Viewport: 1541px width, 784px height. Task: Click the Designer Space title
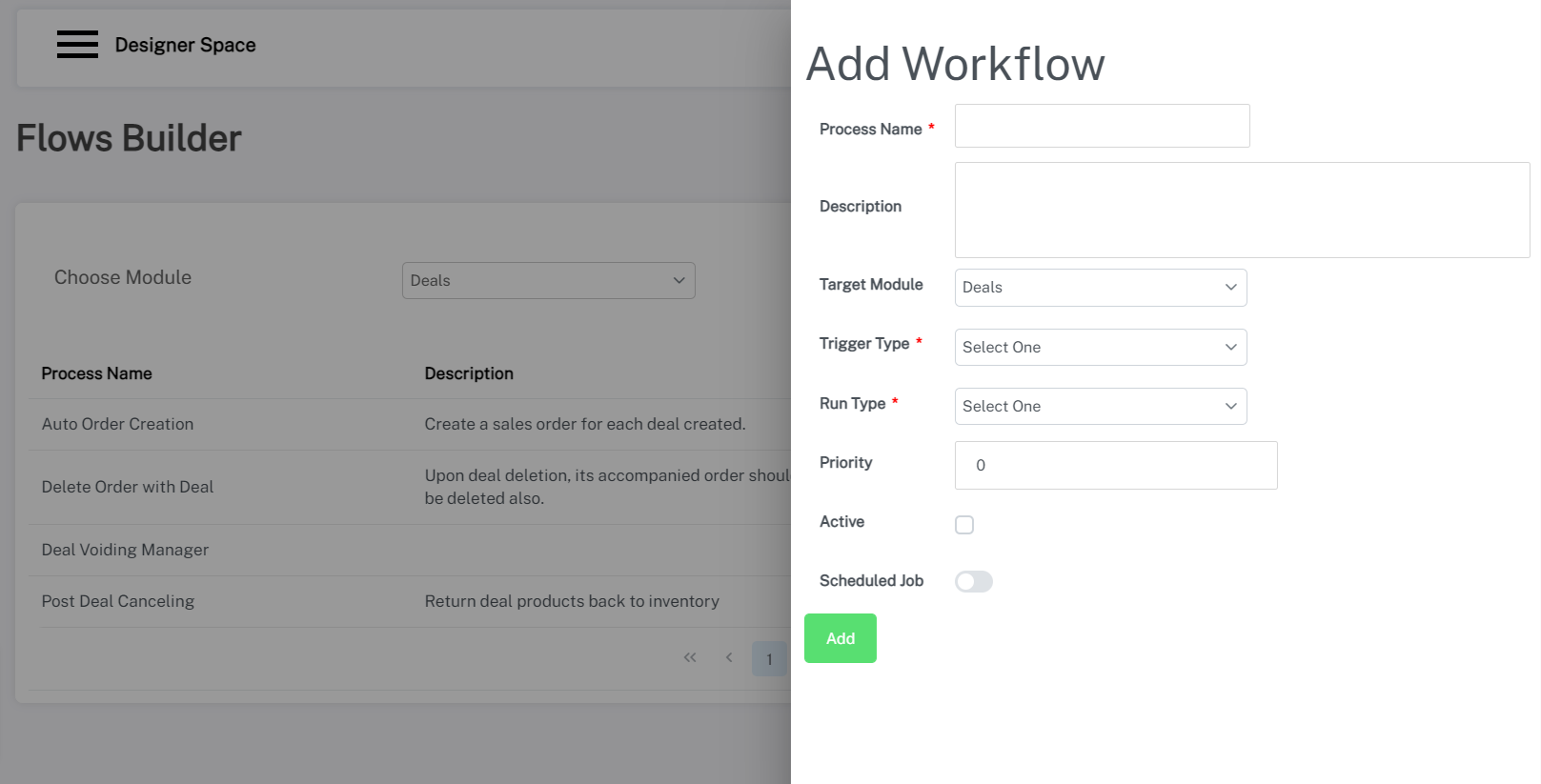pos(186,46)
